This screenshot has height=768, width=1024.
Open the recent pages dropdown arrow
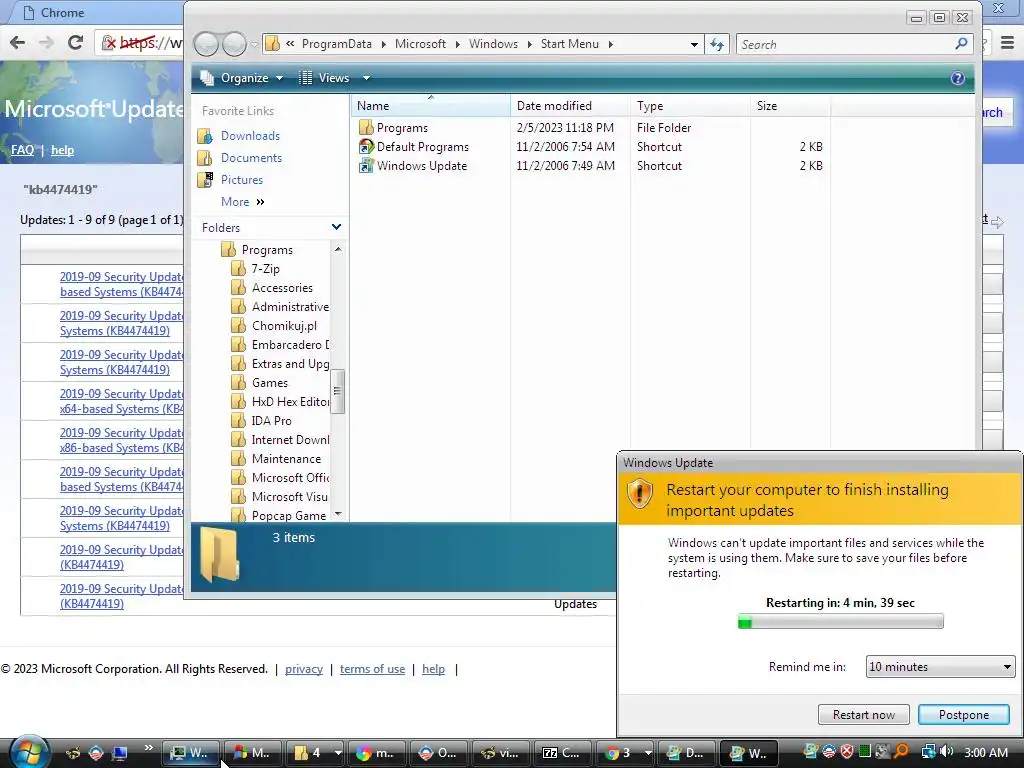point(254,44)
